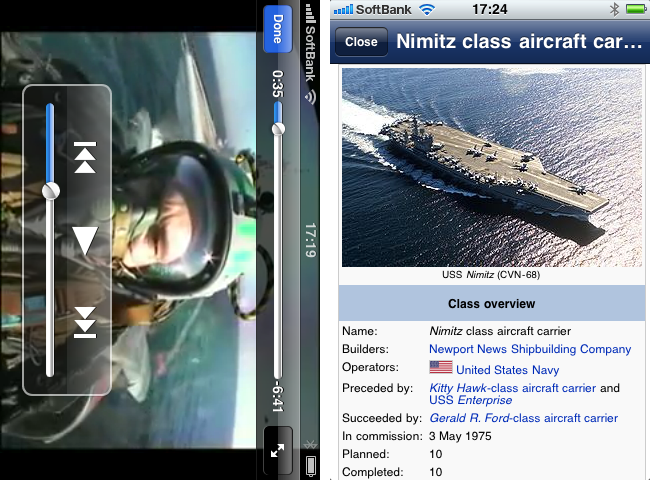The height and width of the screenshot is (480, 650).
Task: Click the Nimitz class aircraft car… title
Action: coord(519,41)
